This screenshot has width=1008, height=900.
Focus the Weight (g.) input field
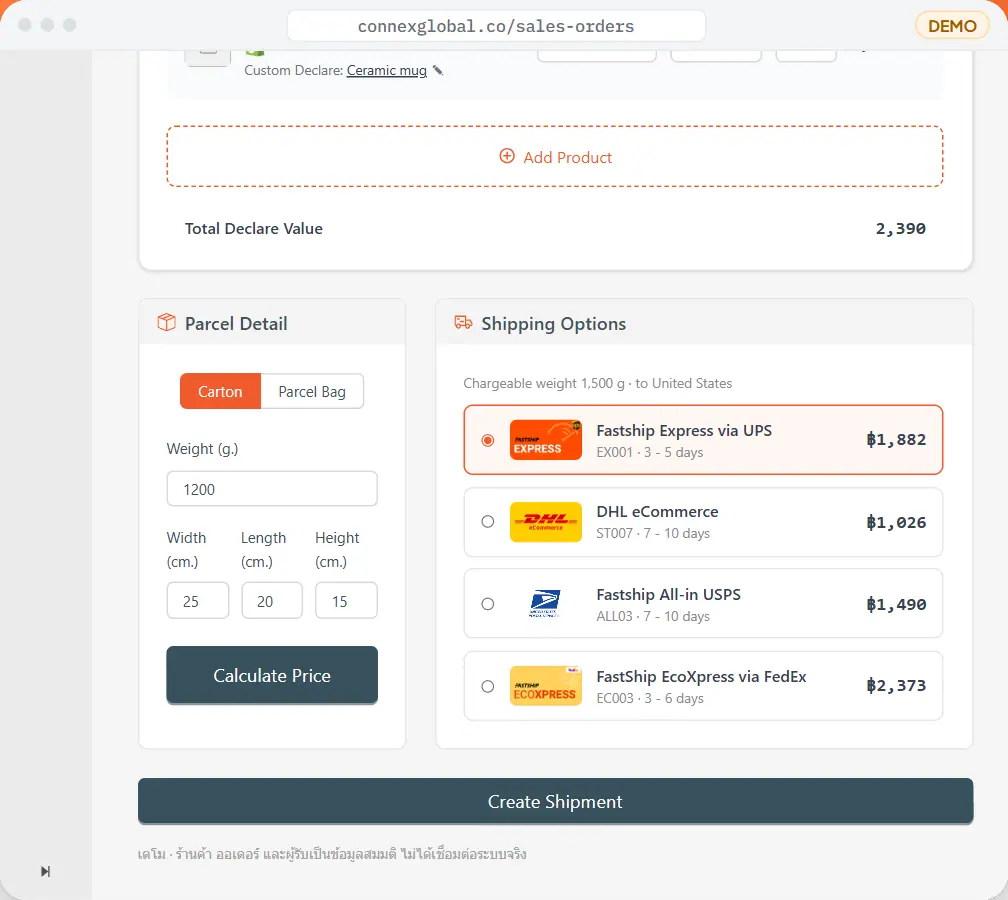click(272, 489)
